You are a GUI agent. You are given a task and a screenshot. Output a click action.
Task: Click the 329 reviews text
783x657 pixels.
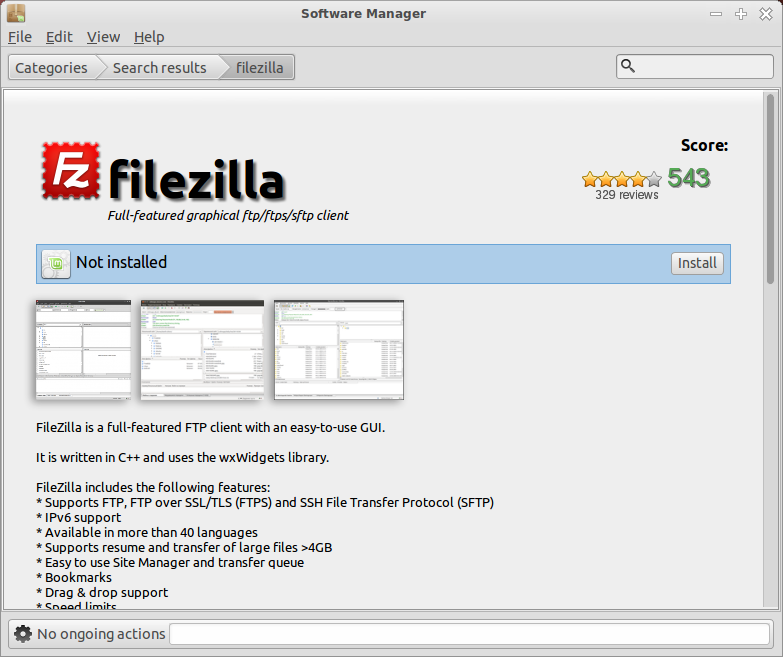(627, 195)
